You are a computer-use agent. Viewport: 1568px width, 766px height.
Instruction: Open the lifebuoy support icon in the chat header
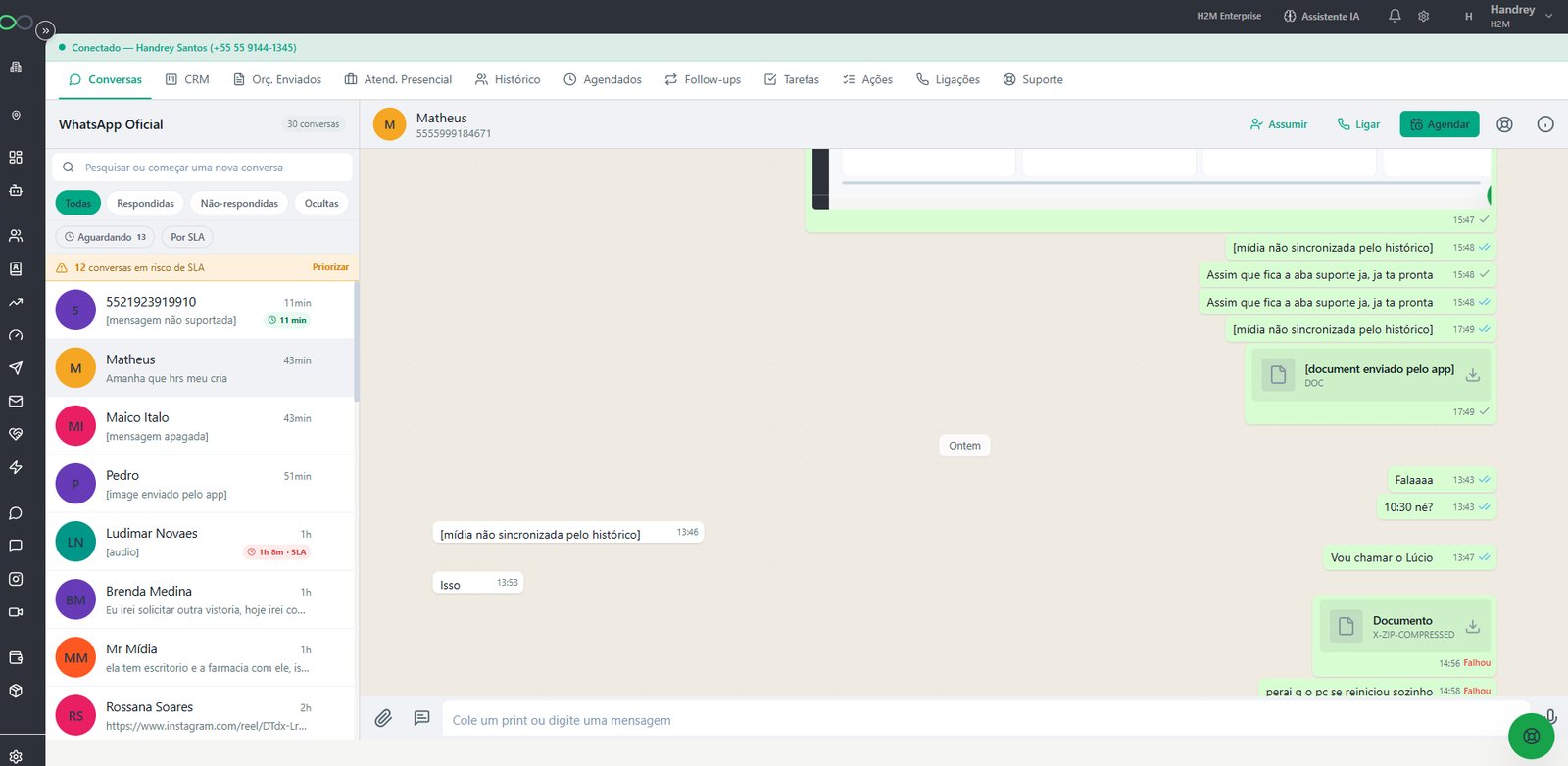click(x=1504, y=124)
